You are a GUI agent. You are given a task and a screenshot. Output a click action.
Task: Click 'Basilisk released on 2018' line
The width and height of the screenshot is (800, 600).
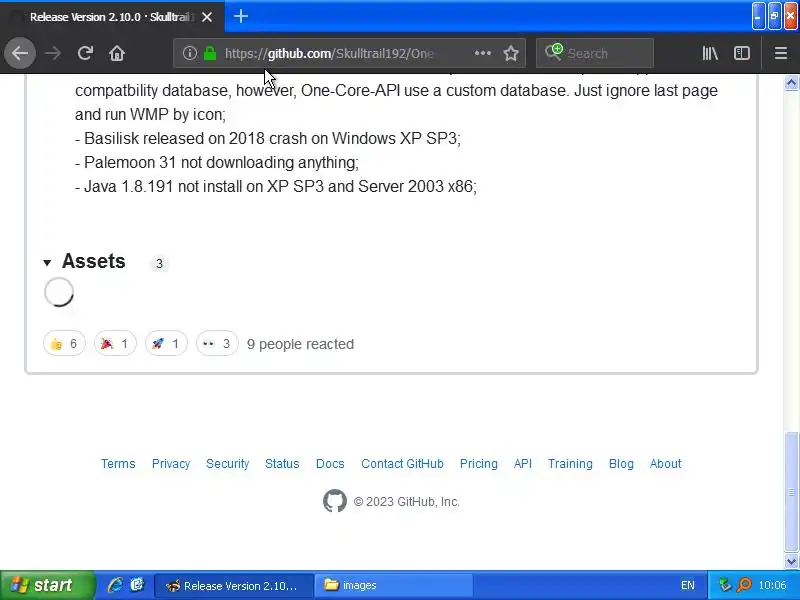tap(268, 138)
